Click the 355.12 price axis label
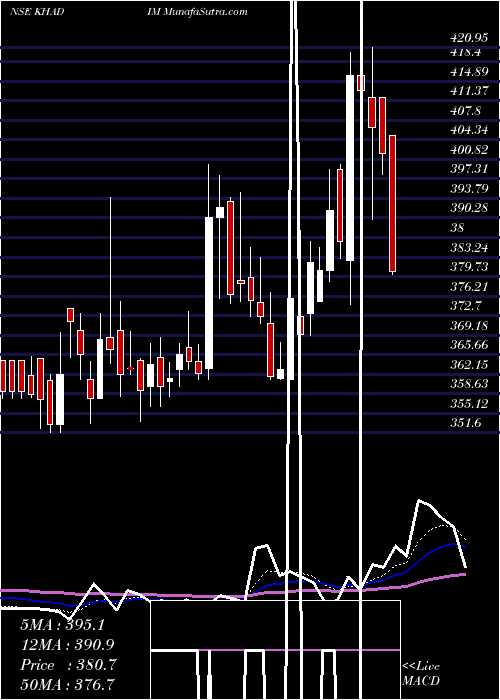This screenshot has width=500, height=700. pos(468,404)
